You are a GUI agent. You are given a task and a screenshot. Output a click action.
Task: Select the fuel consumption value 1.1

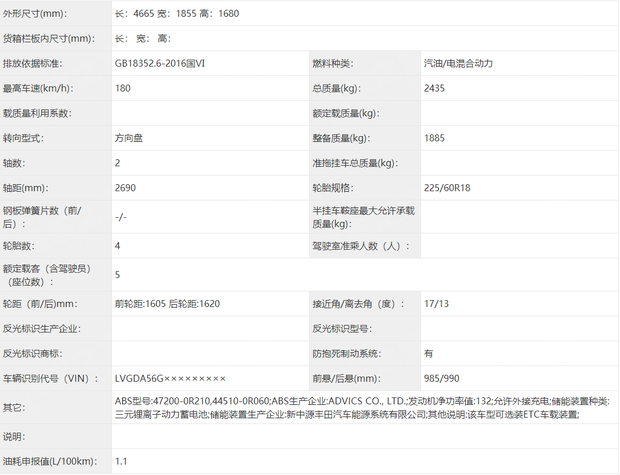121,462
